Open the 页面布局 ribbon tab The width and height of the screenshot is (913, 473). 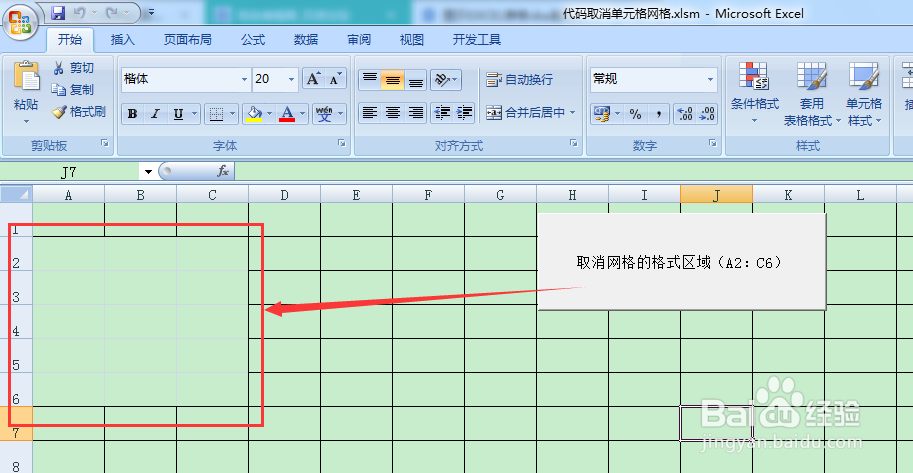(x=187, y=40)
